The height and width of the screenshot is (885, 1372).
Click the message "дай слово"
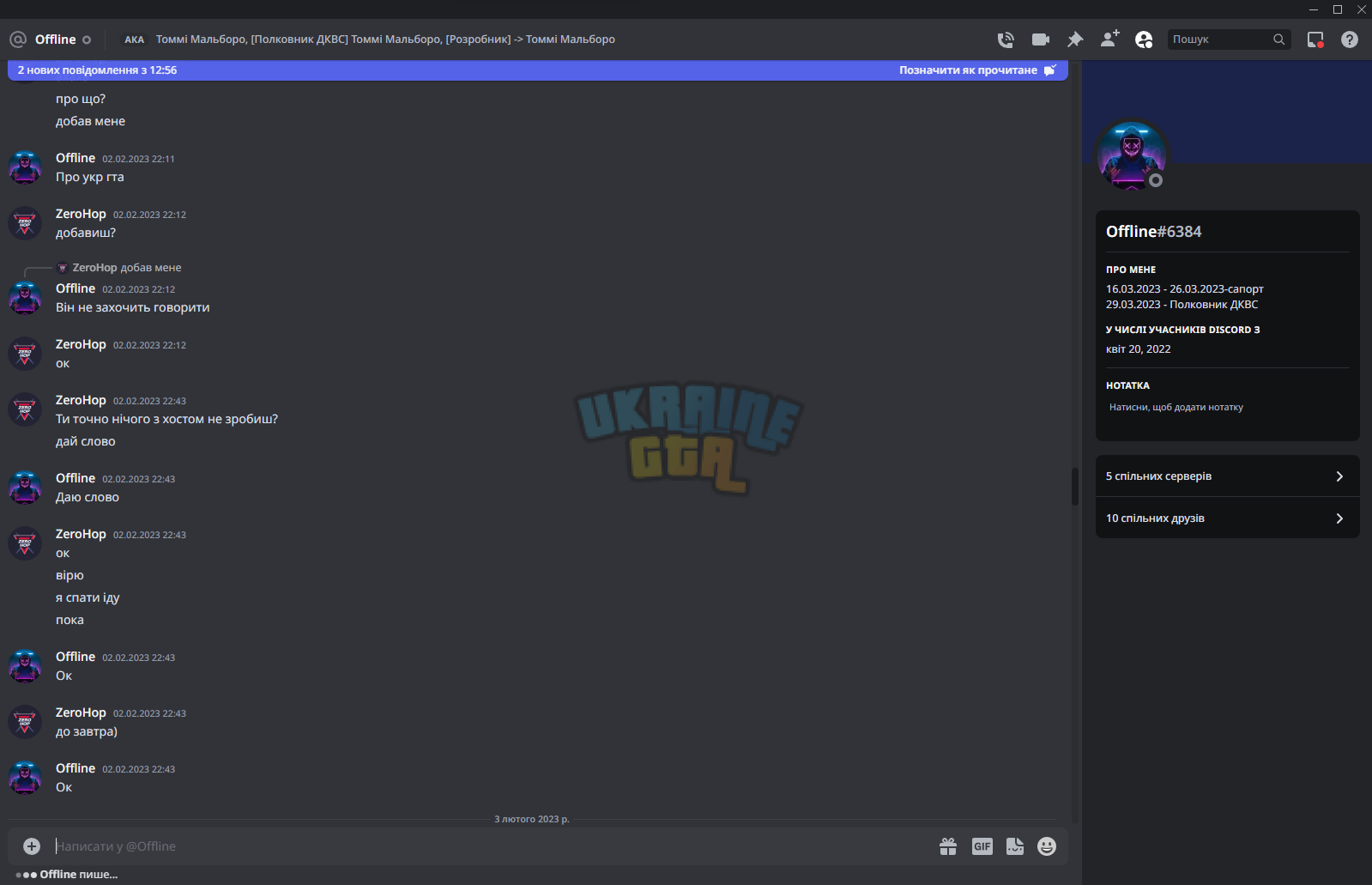86,441
